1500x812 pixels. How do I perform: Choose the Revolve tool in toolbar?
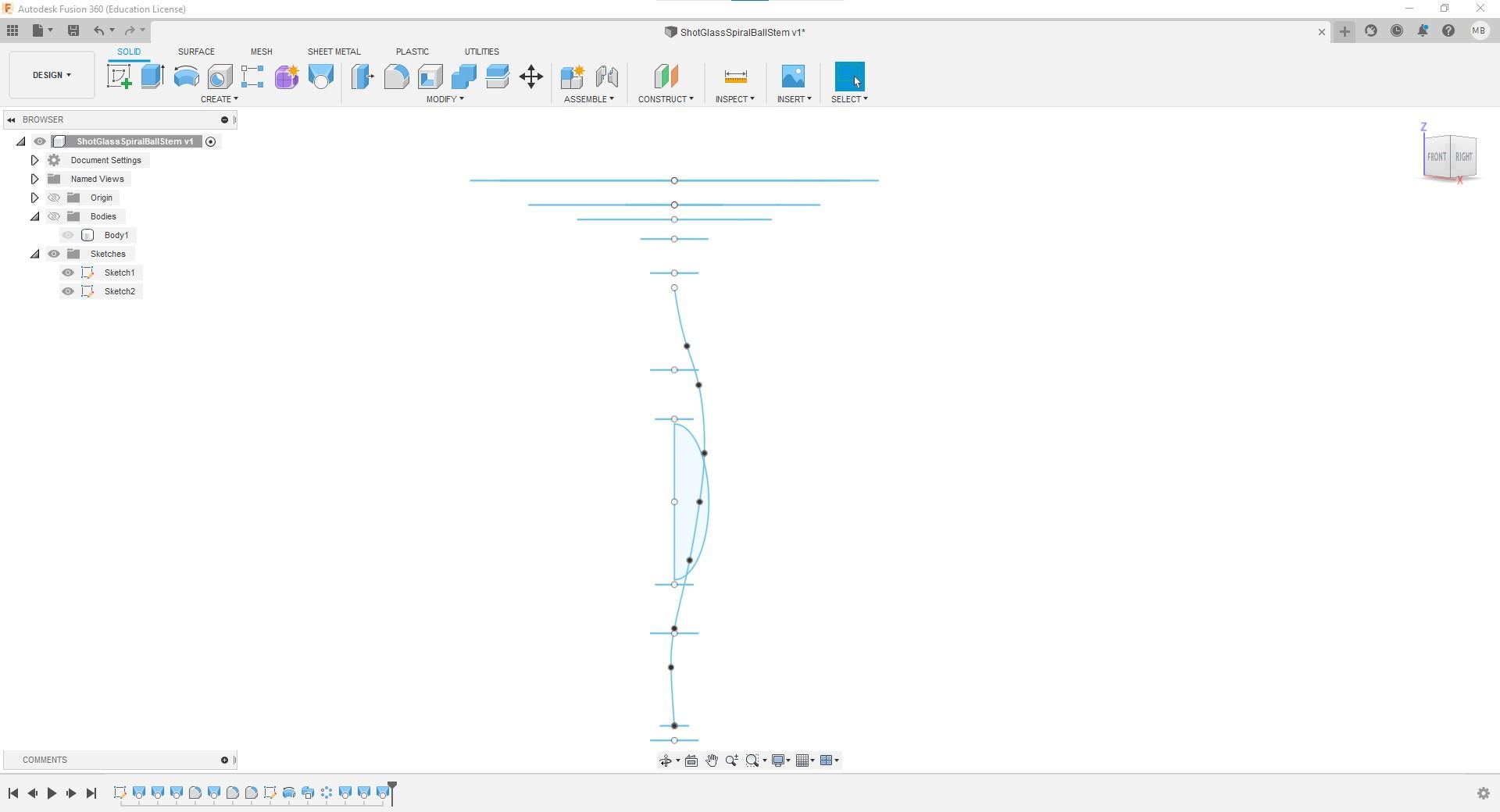coord(186,77)
